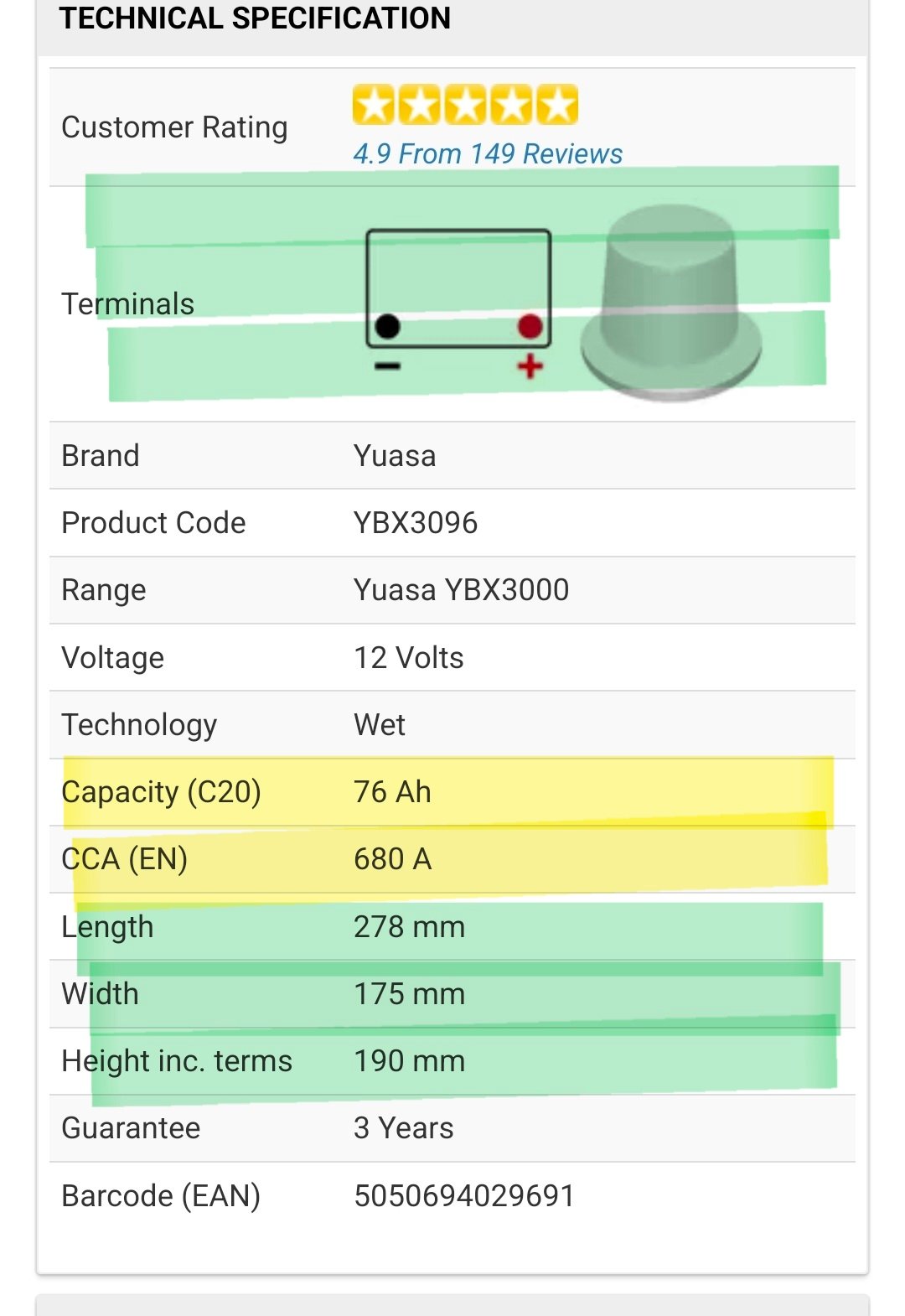Image resolution: width=905 pixels, height=1316 pixels.
Task: Click the five-star customer rating icons
Action: [x=465, y=105]
